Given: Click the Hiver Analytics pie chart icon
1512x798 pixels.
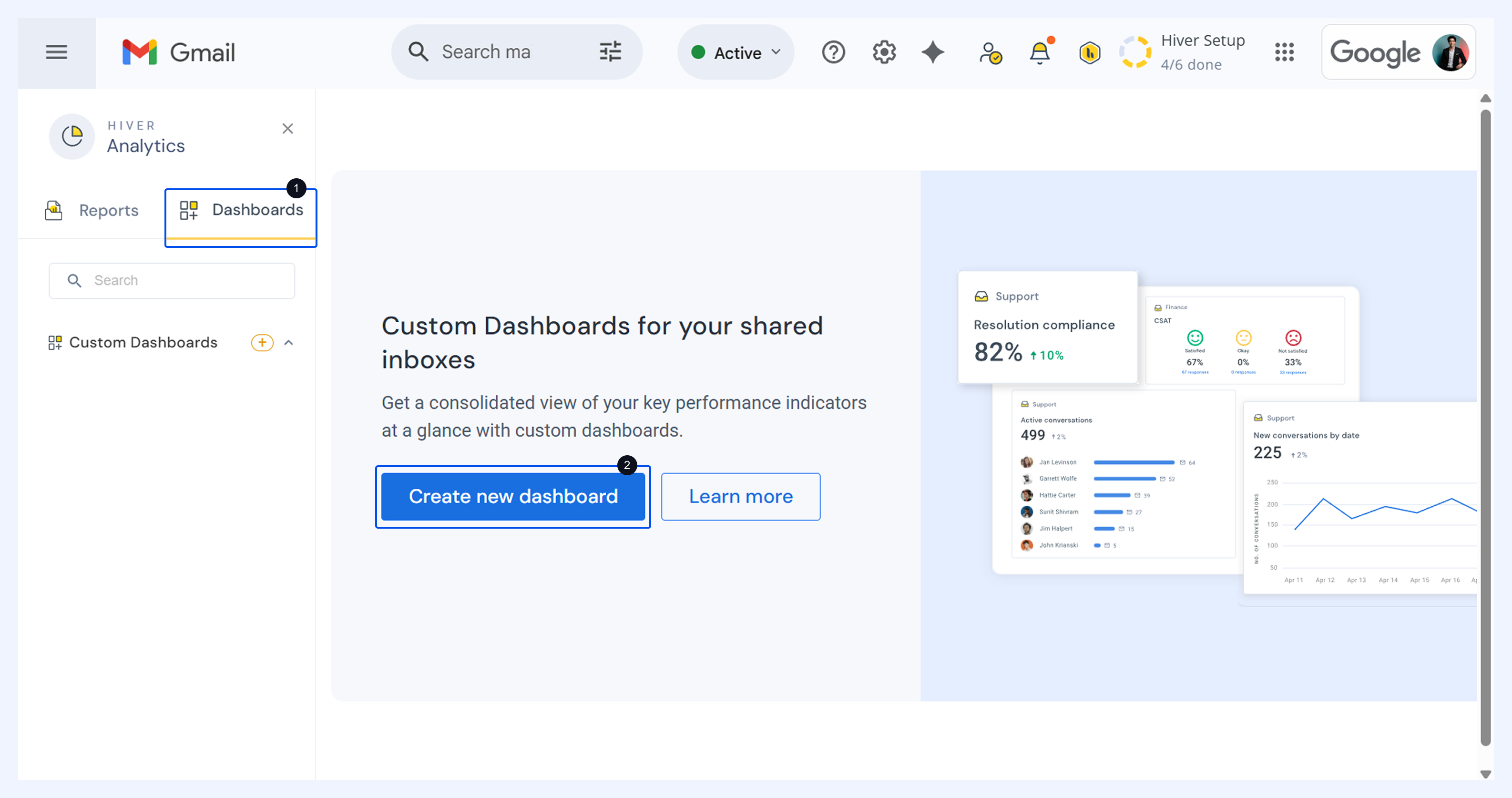Looking at the screenshot, I should click(x=72, y=136).
